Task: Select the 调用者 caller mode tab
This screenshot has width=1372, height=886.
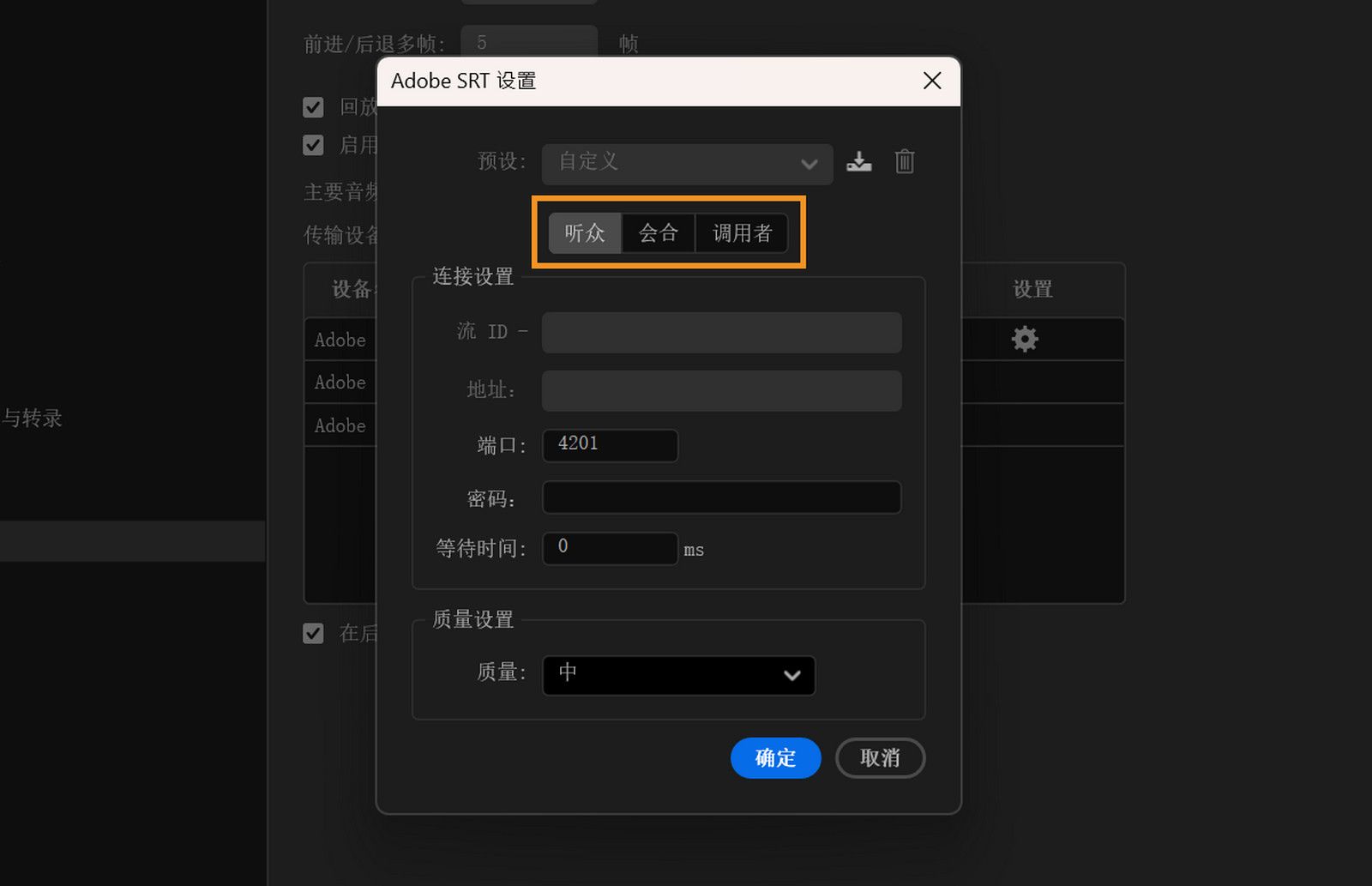Action: 742,232
